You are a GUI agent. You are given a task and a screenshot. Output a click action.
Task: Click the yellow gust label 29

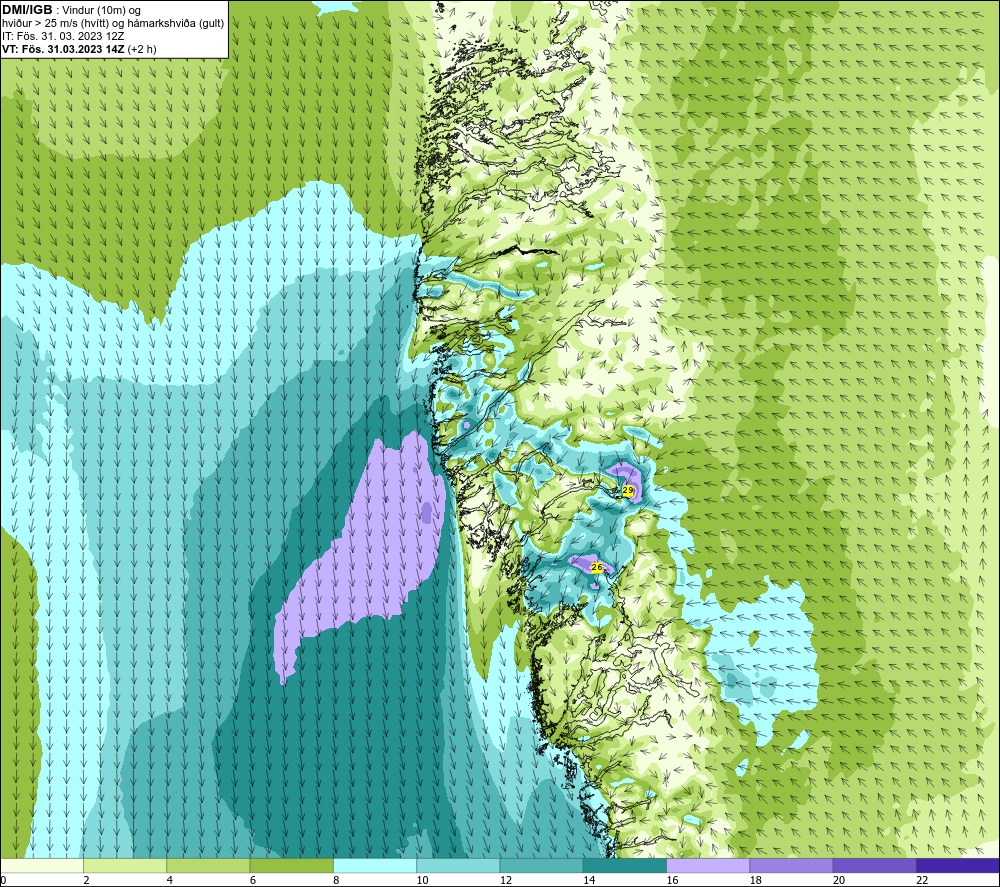click(628, 490)
